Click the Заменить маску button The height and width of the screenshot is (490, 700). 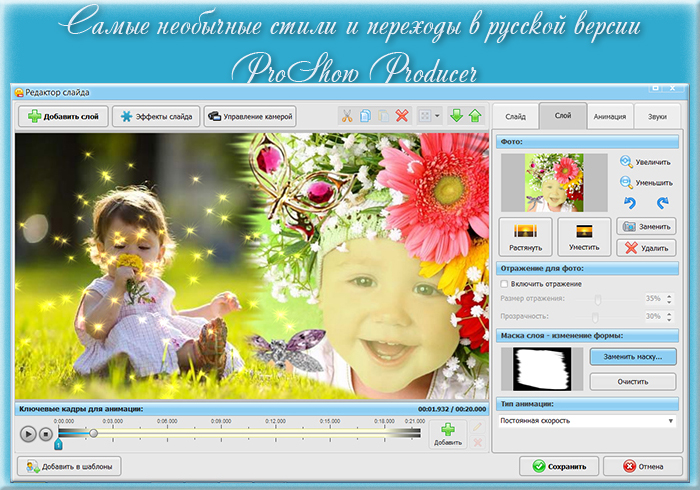pos(632,356)
